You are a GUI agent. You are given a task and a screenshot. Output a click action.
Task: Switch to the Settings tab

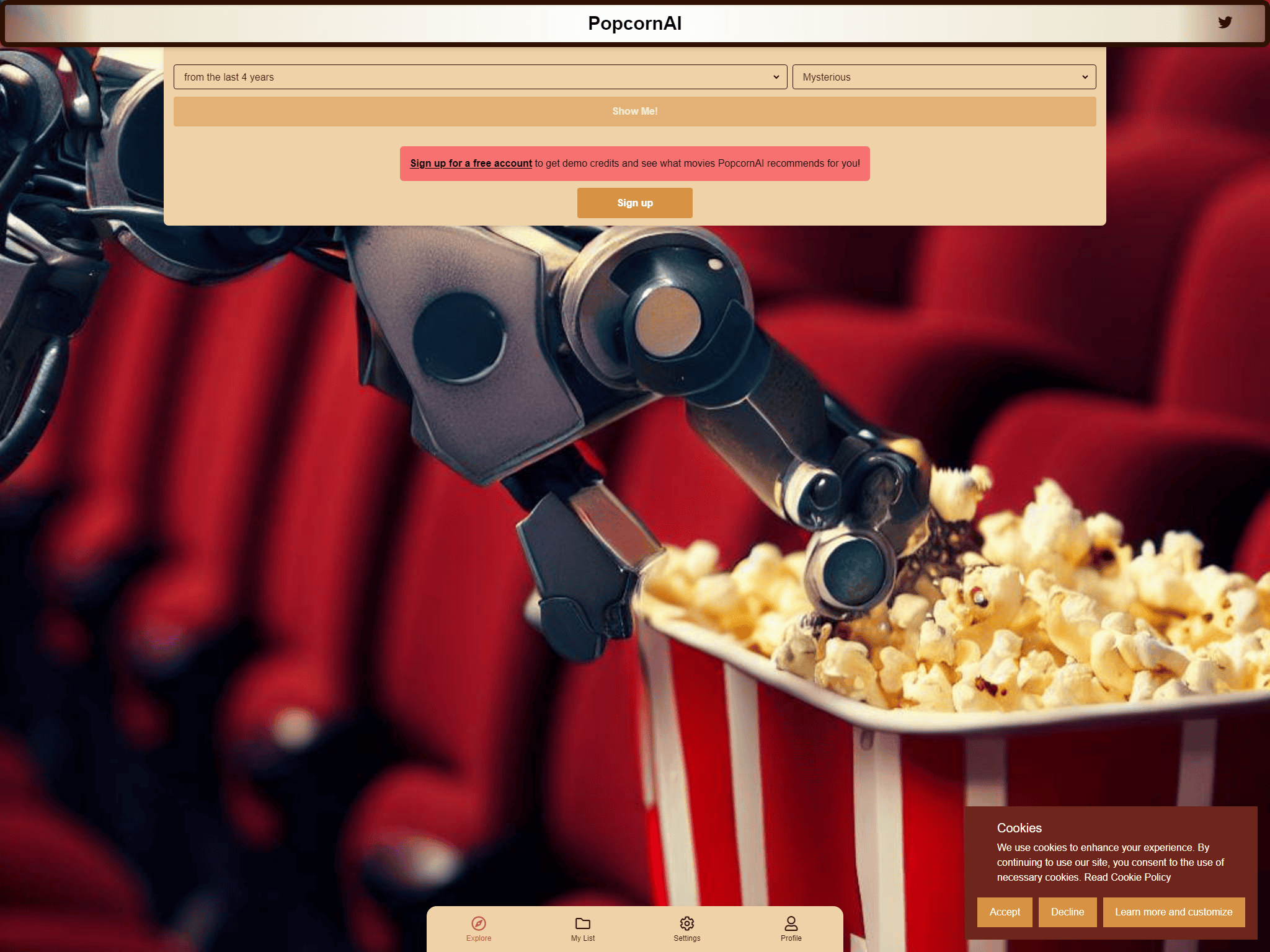(x=686, y=928)
